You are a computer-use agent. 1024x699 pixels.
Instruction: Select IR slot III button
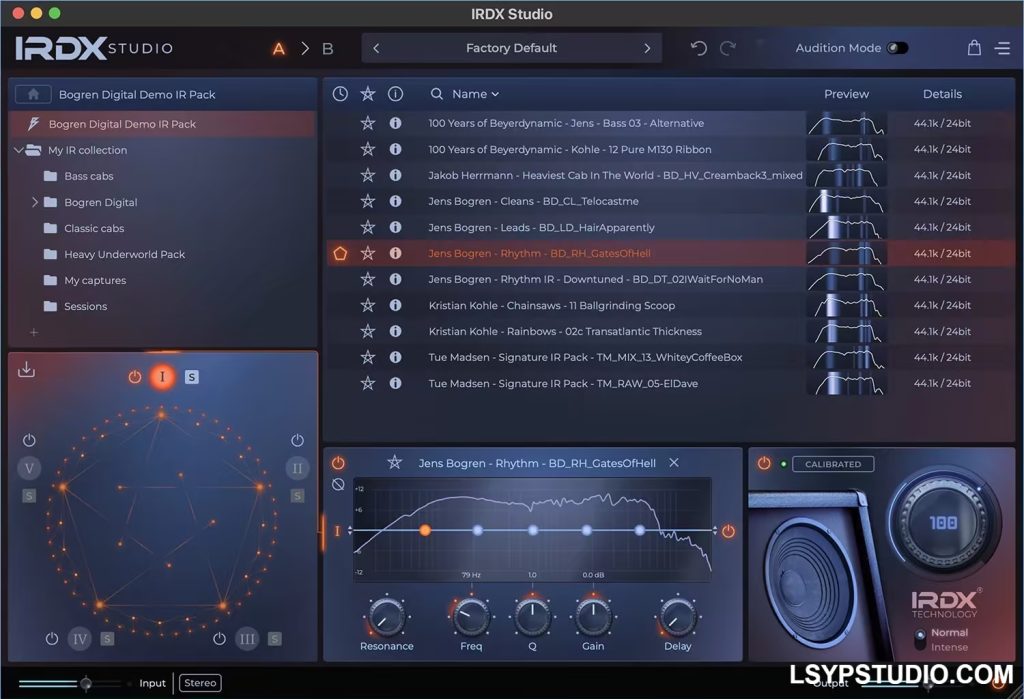(247, 639)
